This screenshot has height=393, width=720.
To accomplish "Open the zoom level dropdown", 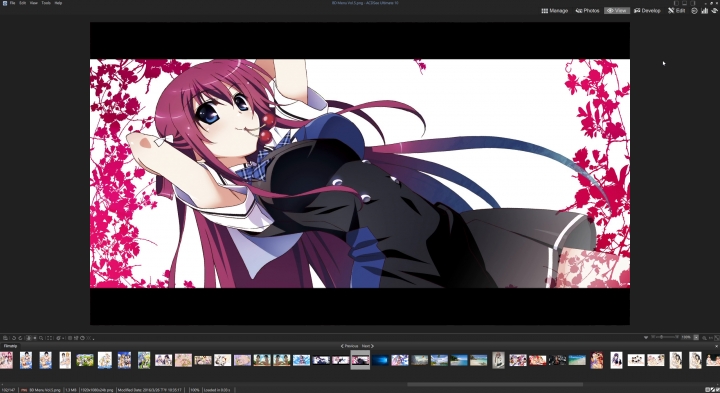I will (696, 337).
